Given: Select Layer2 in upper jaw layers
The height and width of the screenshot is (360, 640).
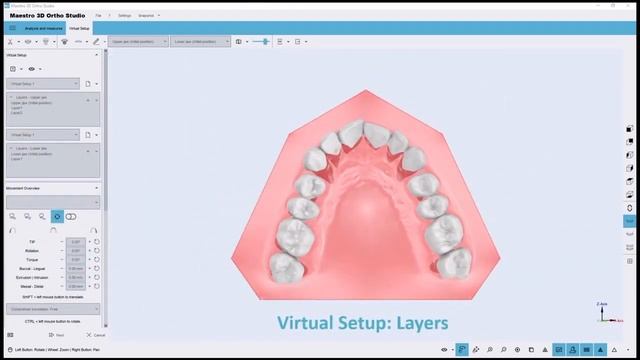Looking at the screenshot, I should pos(17,113).
